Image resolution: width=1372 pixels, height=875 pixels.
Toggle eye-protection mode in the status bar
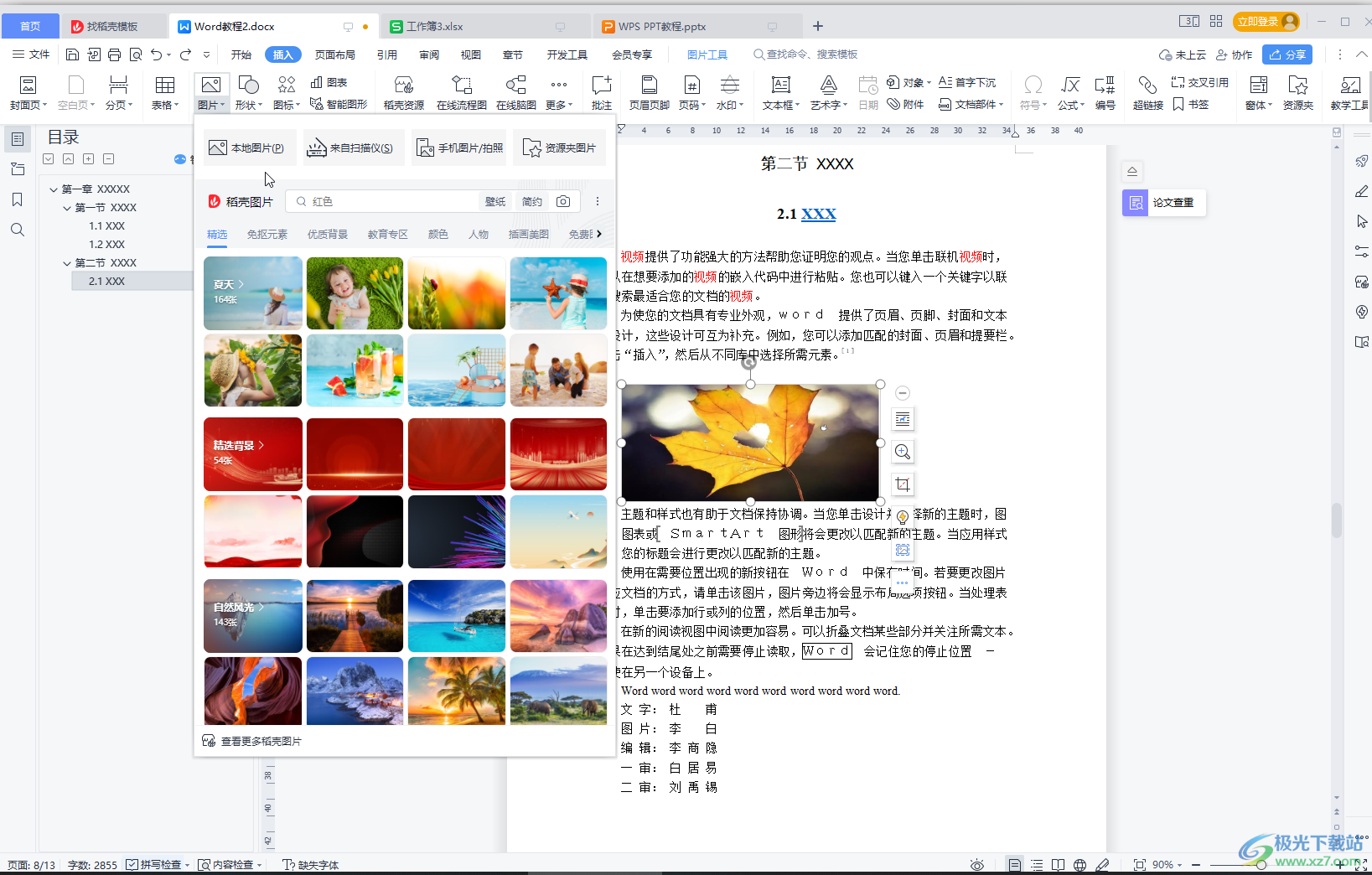(x=977, y=864)
